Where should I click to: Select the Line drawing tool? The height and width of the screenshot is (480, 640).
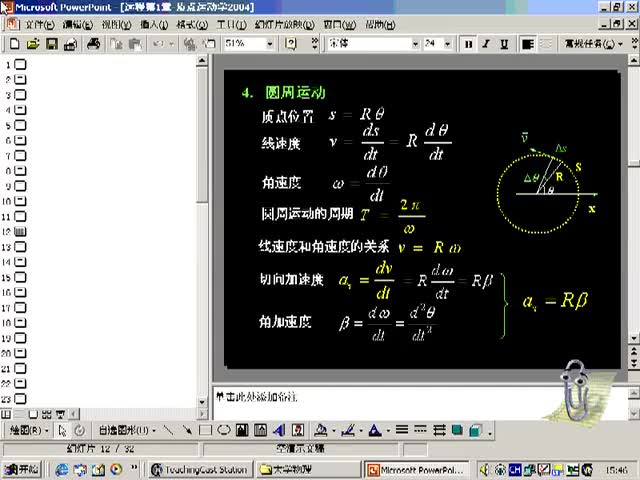tap(168, 430)
